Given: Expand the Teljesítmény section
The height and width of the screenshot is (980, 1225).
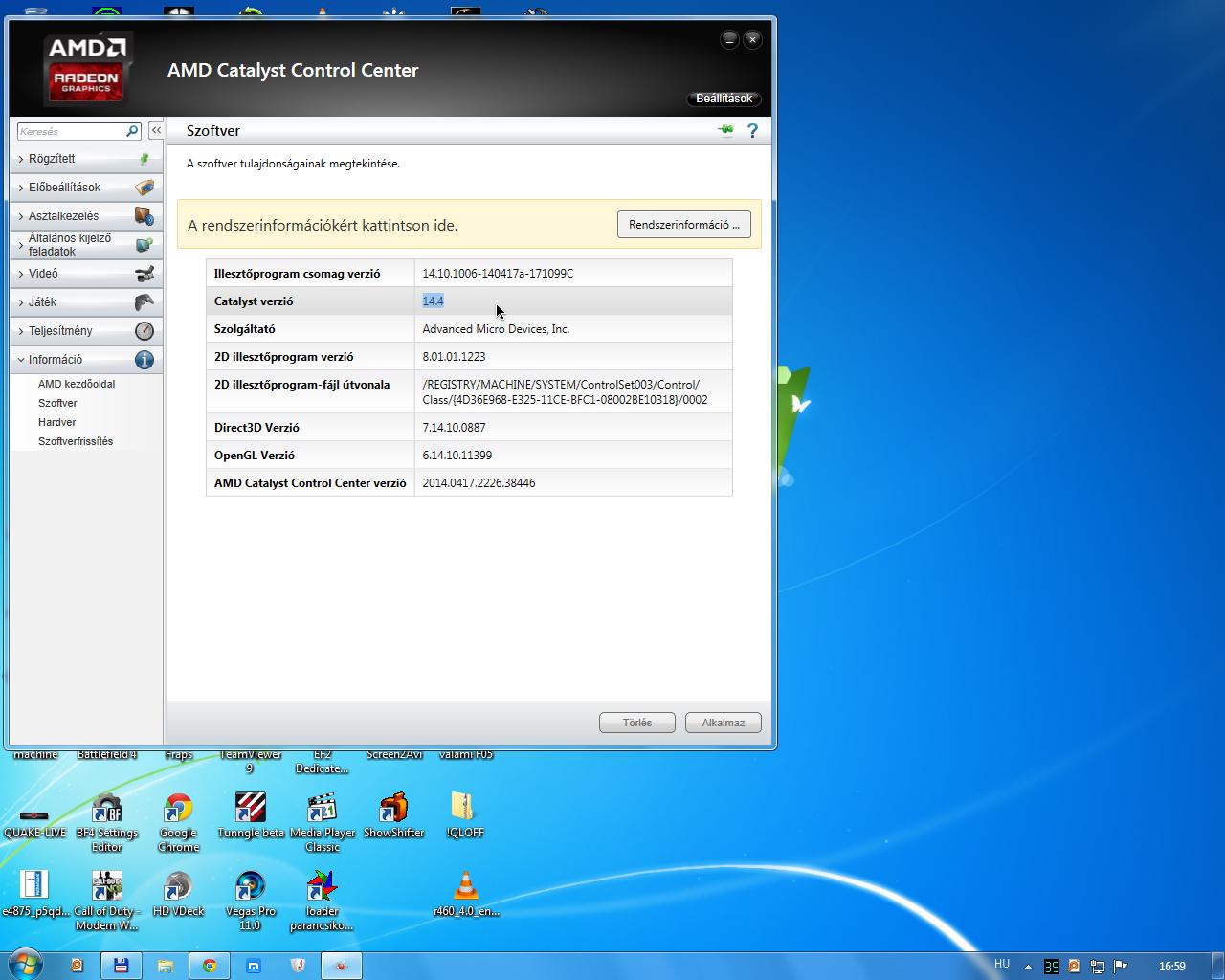Looking at the screenshot, I should [86, 331].
